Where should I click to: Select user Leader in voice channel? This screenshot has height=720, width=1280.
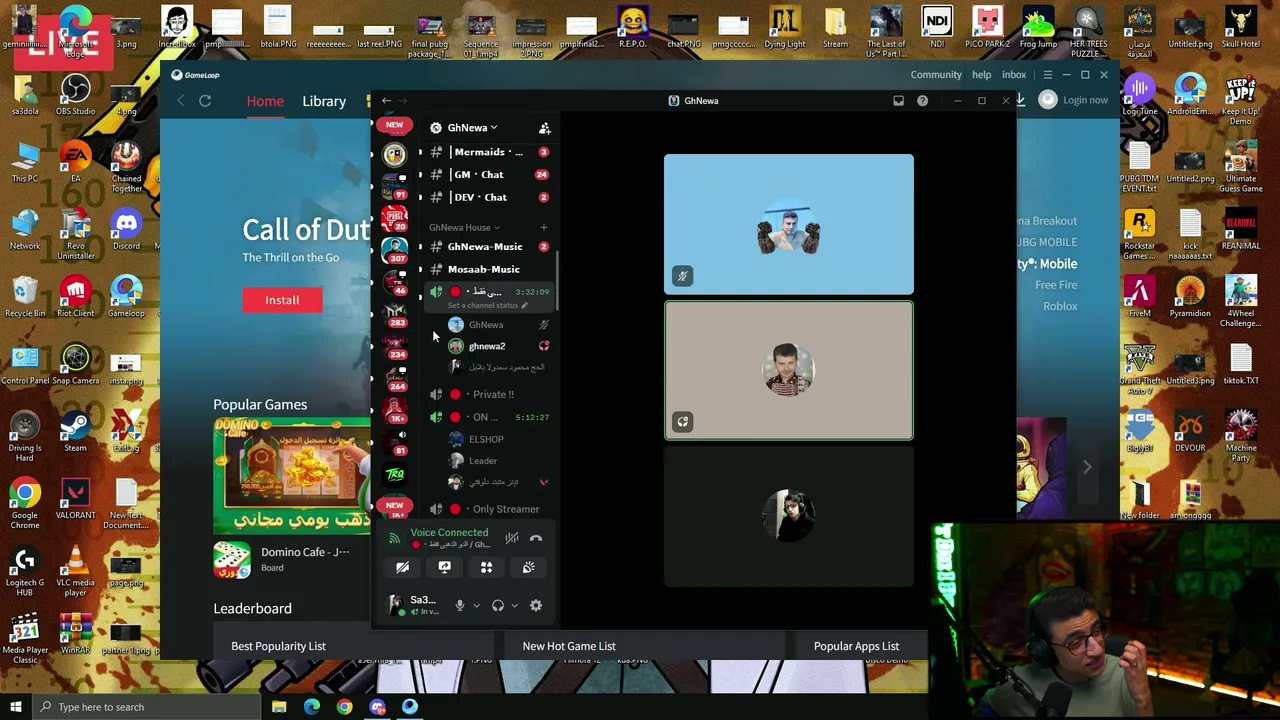[x=496, y=461]
